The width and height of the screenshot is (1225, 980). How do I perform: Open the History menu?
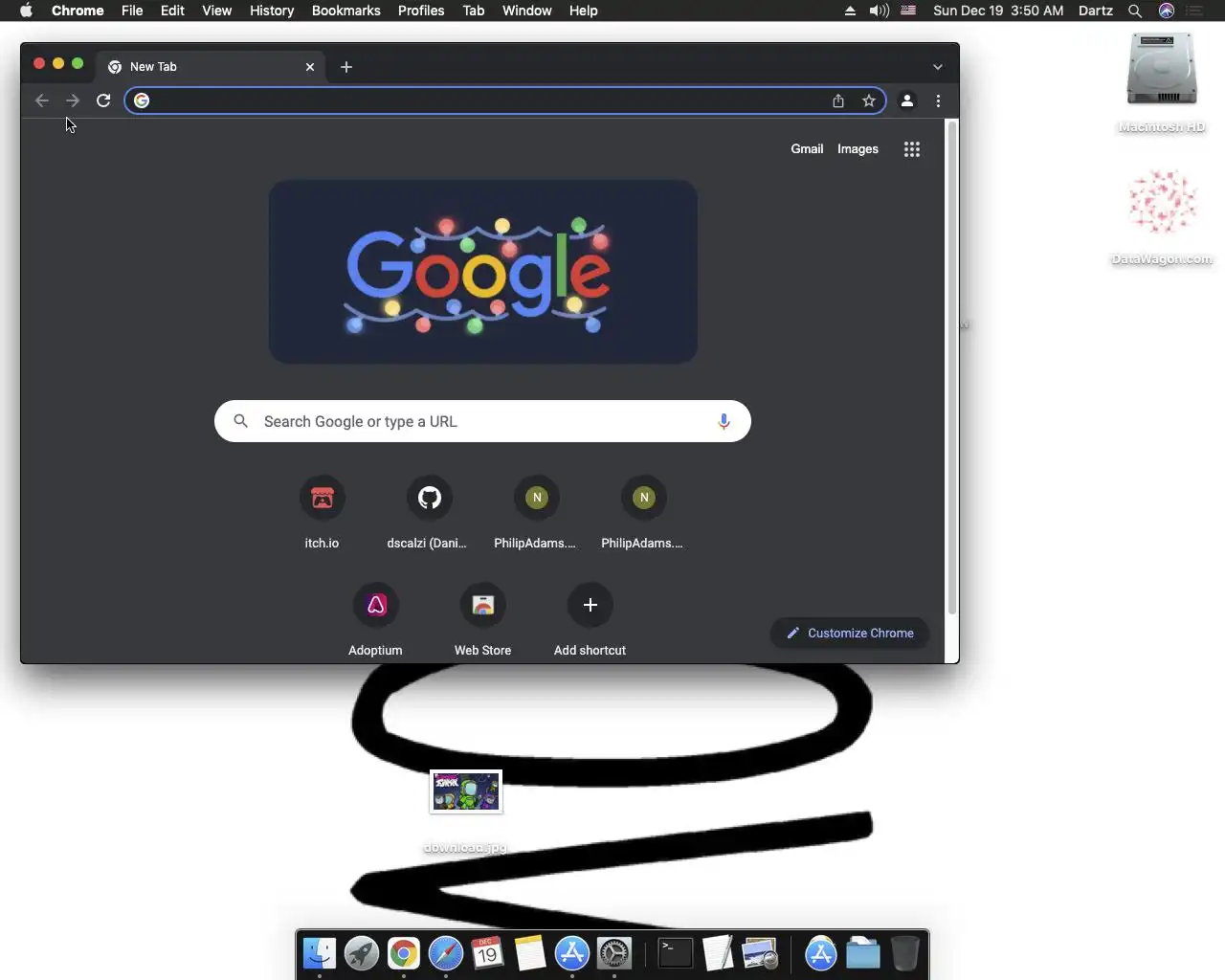tap(272, 11)
